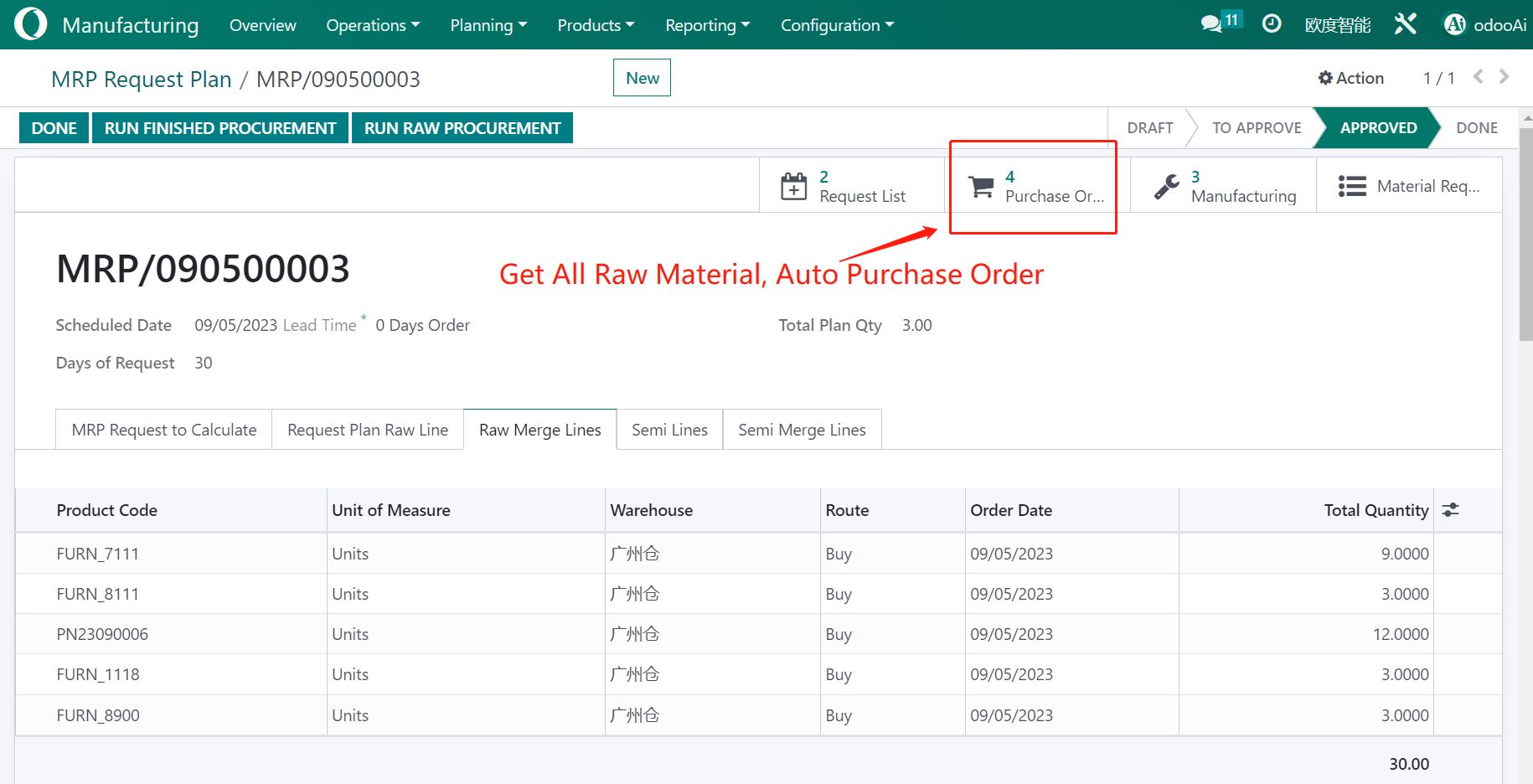
Task: Select the APPROVED status stage
Action: tap(1378, 128)
